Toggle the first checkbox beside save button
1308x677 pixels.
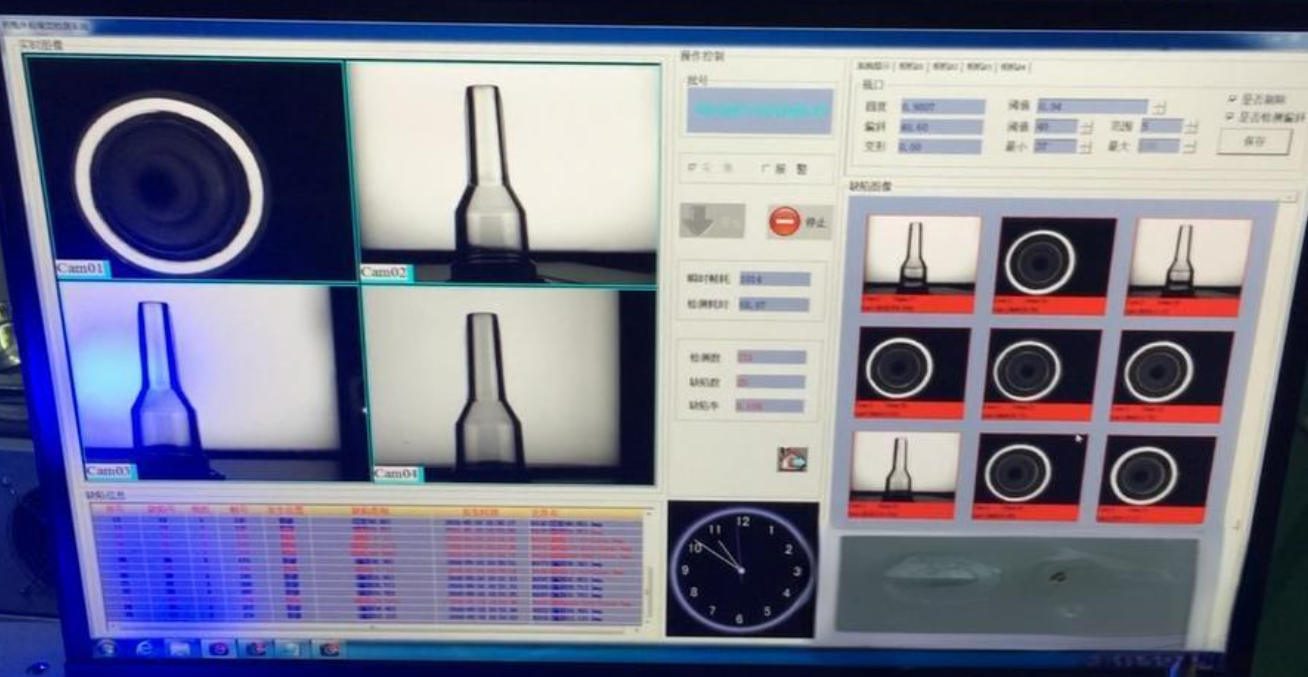click(1232, 99)
